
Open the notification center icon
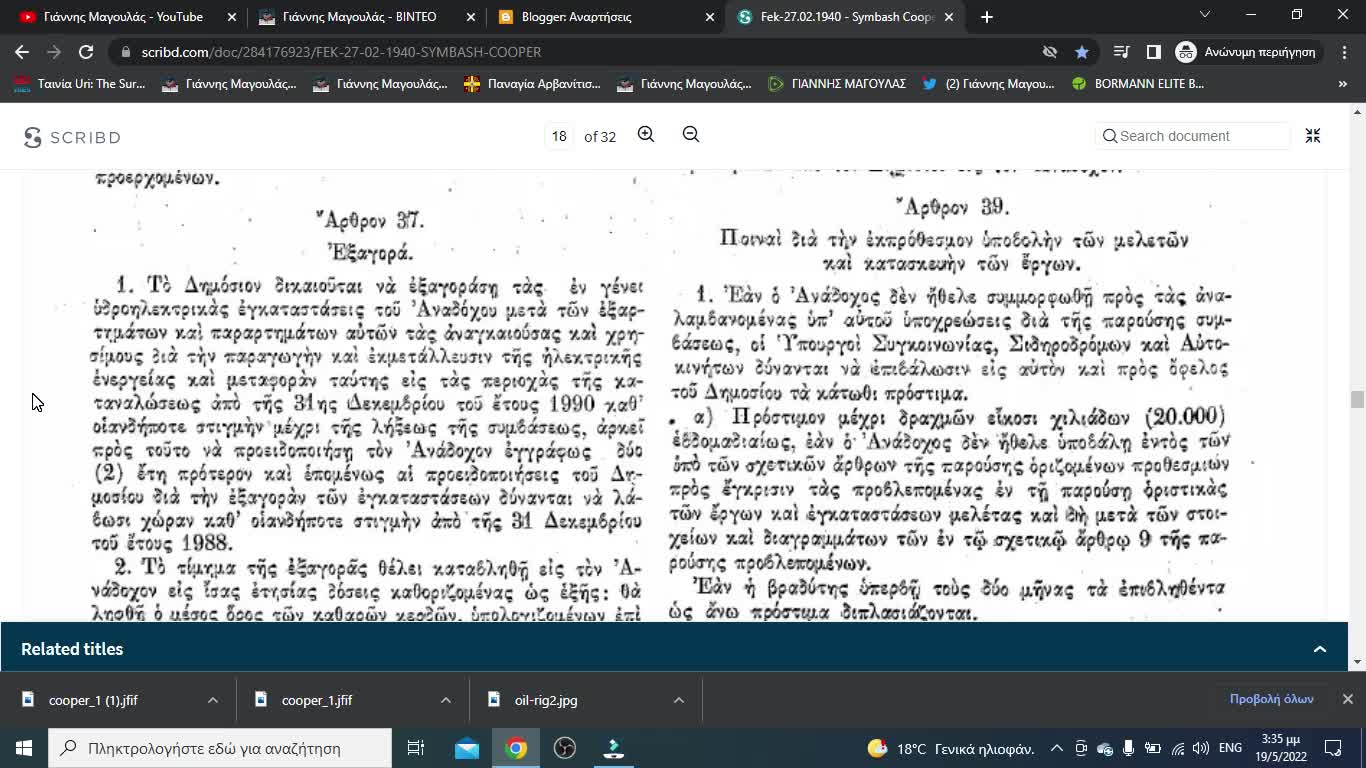coord(1333,748)
